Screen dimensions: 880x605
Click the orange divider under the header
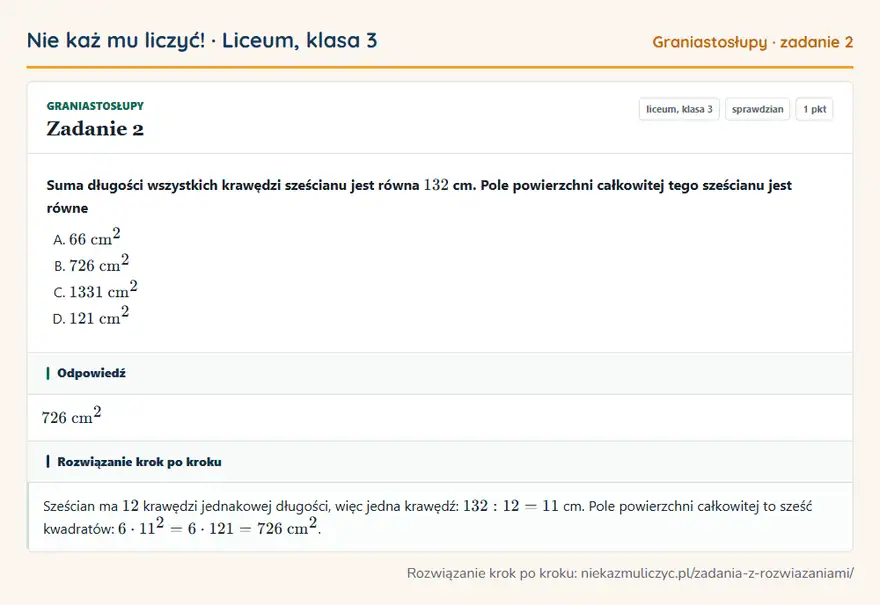tap(440, 67)
